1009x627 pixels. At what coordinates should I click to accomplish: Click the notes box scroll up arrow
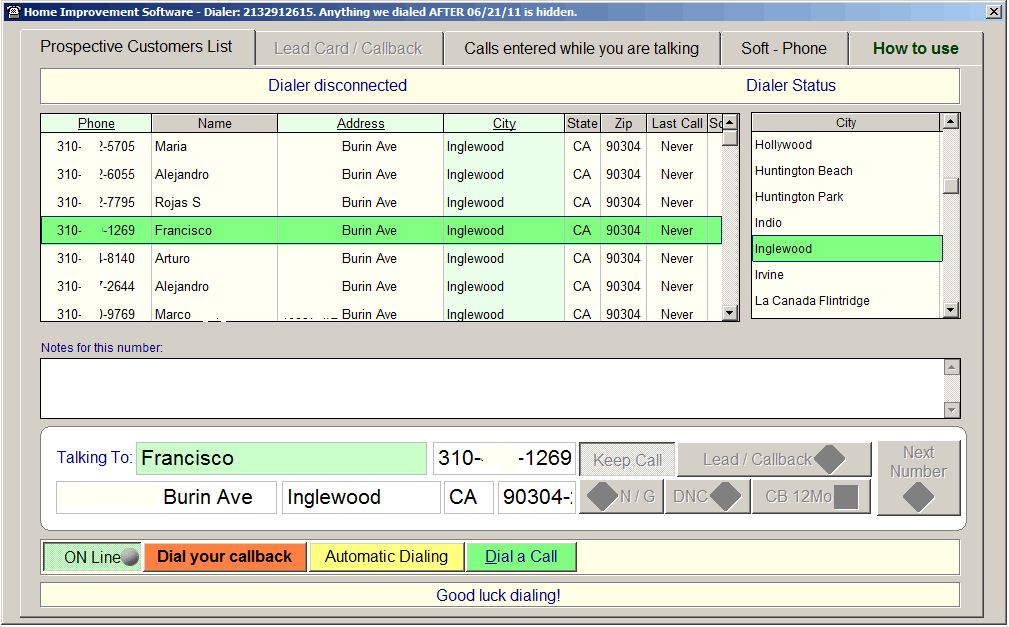click(x=952, y=368)
